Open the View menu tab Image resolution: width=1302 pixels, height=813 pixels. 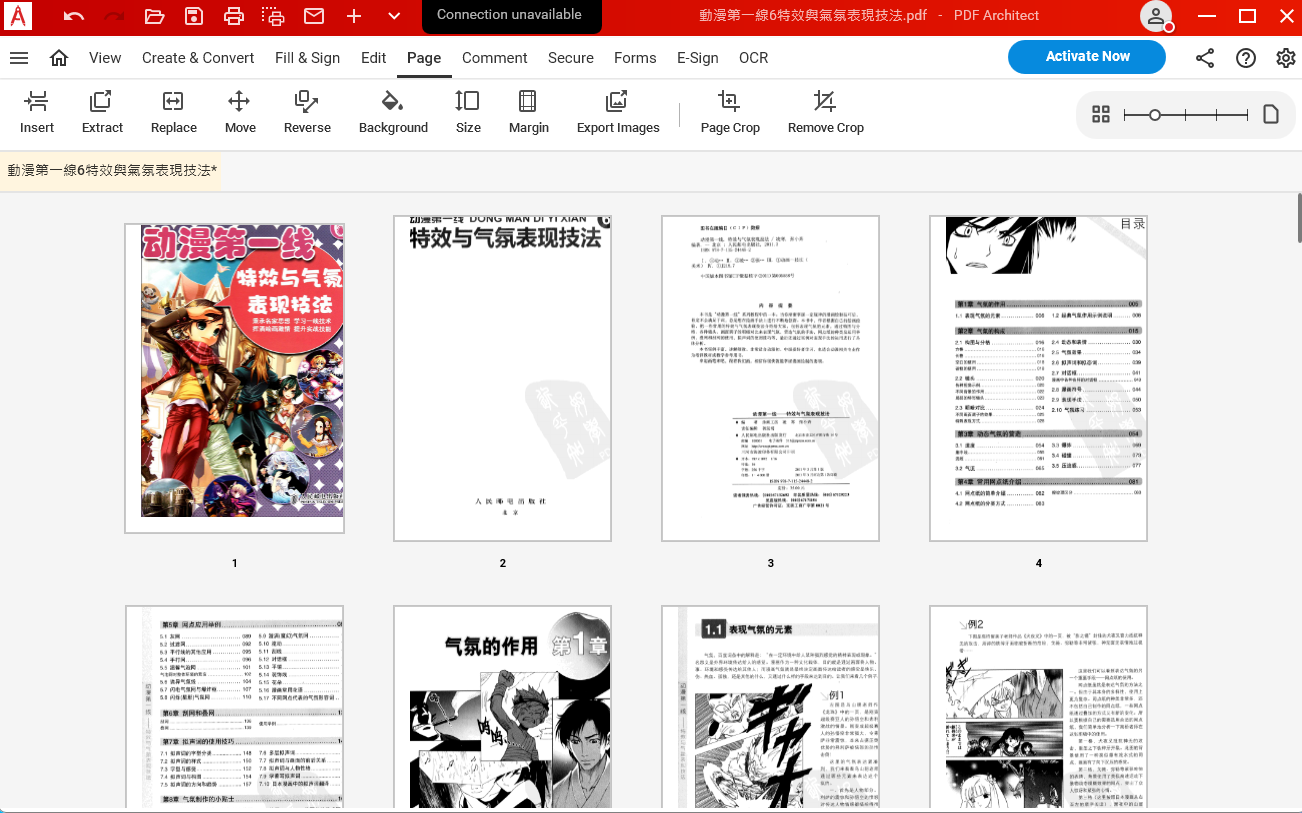click(105, 58)
